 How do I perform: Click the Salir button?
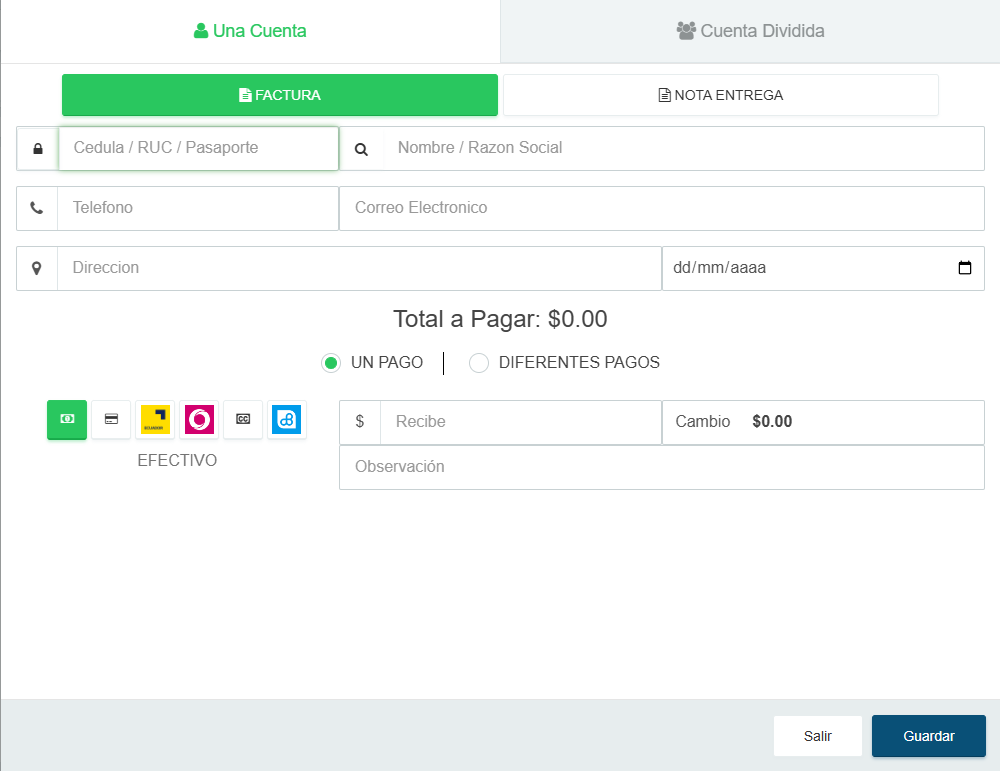point(818,736)
